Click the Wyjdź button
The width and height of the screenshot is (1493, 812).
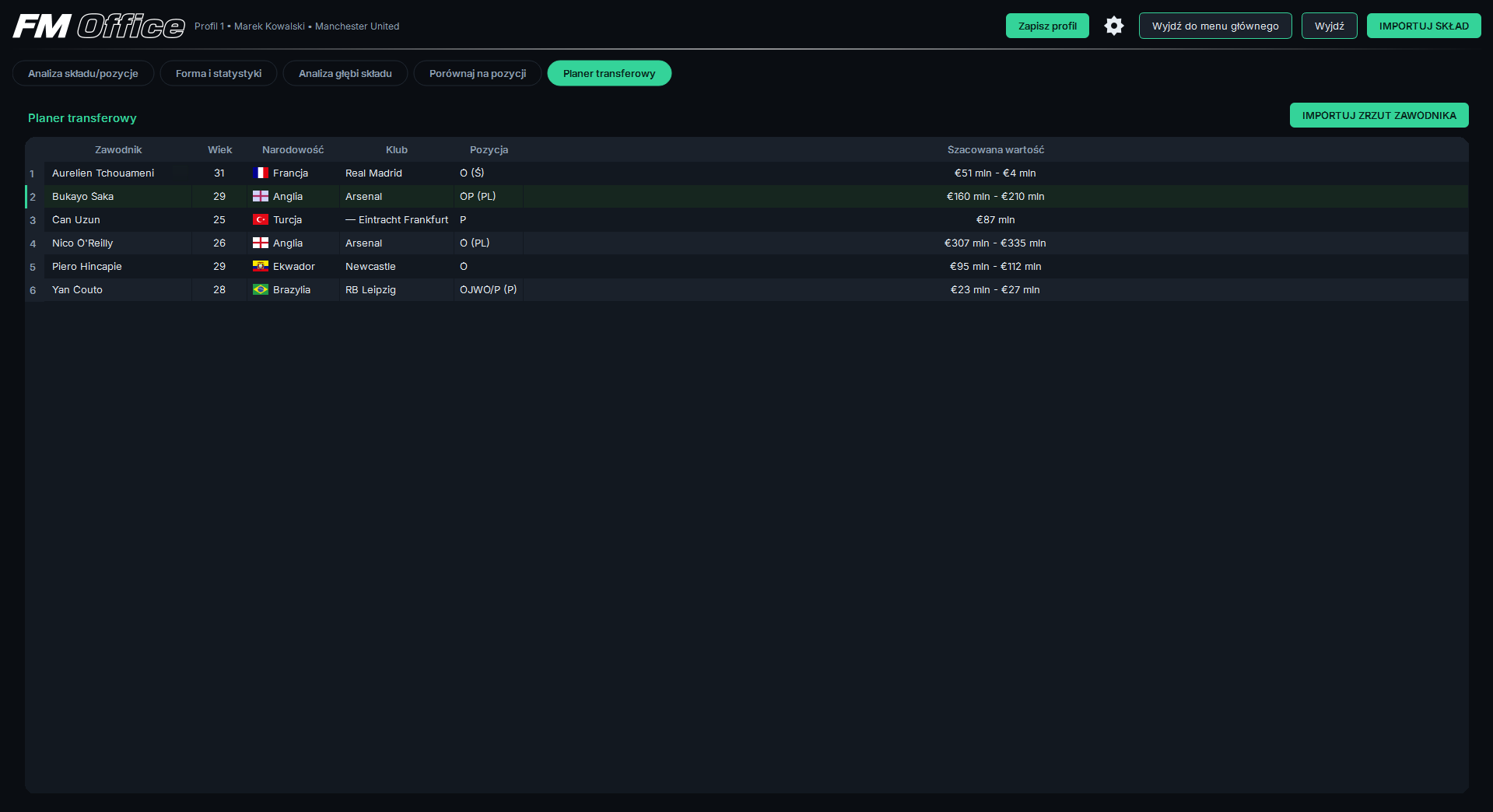pyautogui.click(x=1330, y=26)
